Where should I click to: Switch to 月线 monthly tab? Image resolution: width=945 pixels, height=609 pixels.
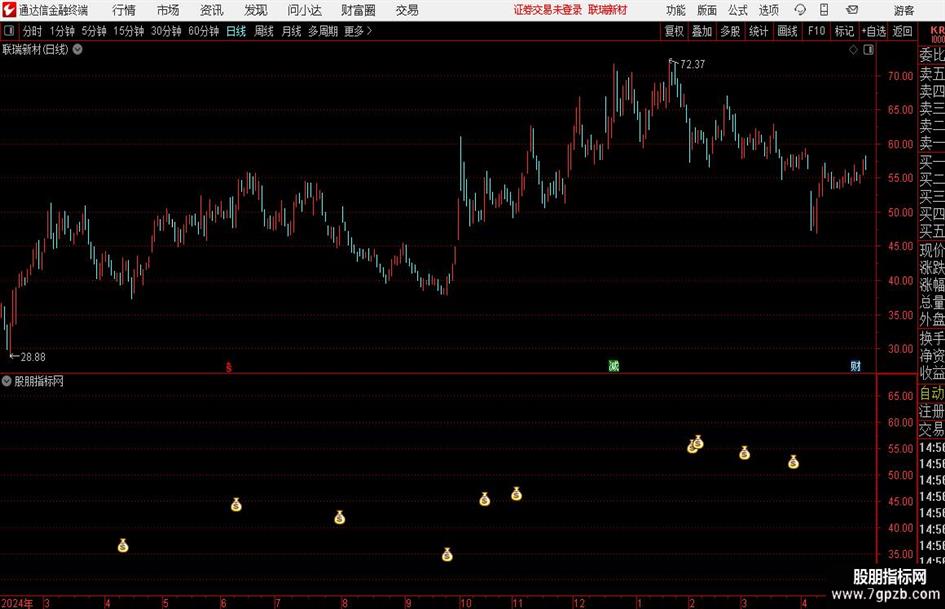pyautogui.click(x=292, y=31)
